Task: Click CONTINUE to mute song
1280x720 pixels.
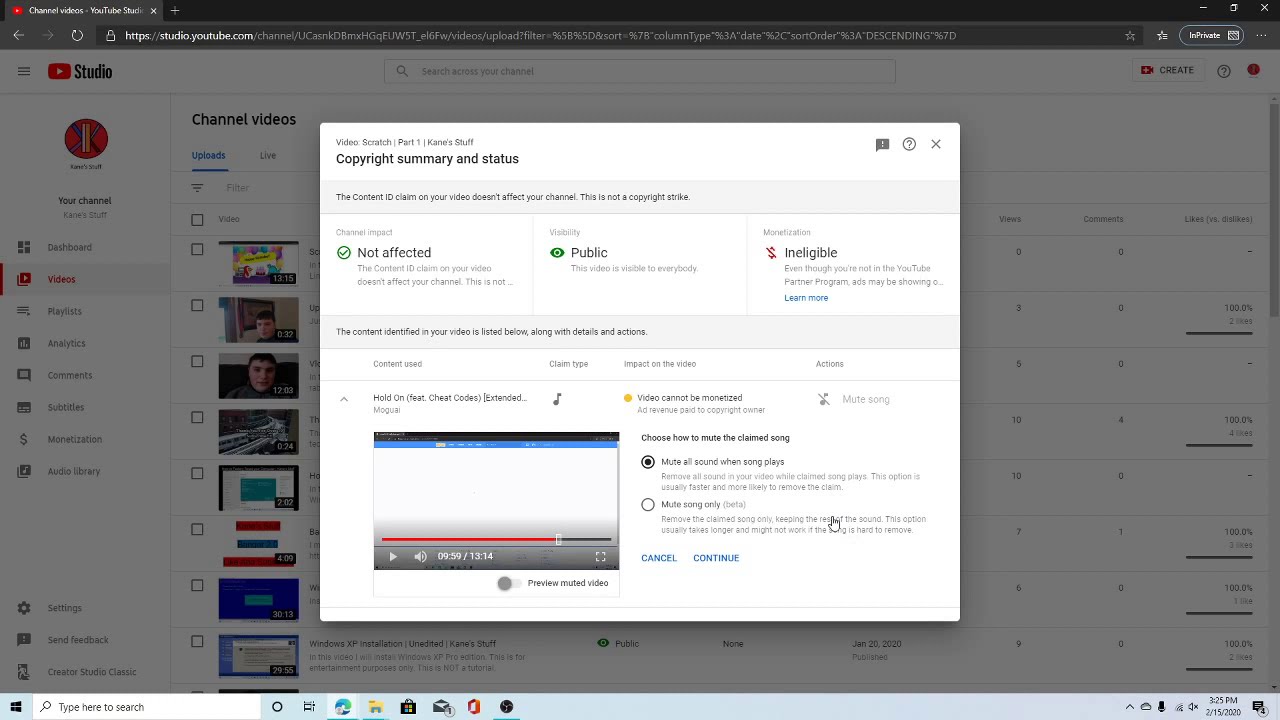Action: pos(716,558)
